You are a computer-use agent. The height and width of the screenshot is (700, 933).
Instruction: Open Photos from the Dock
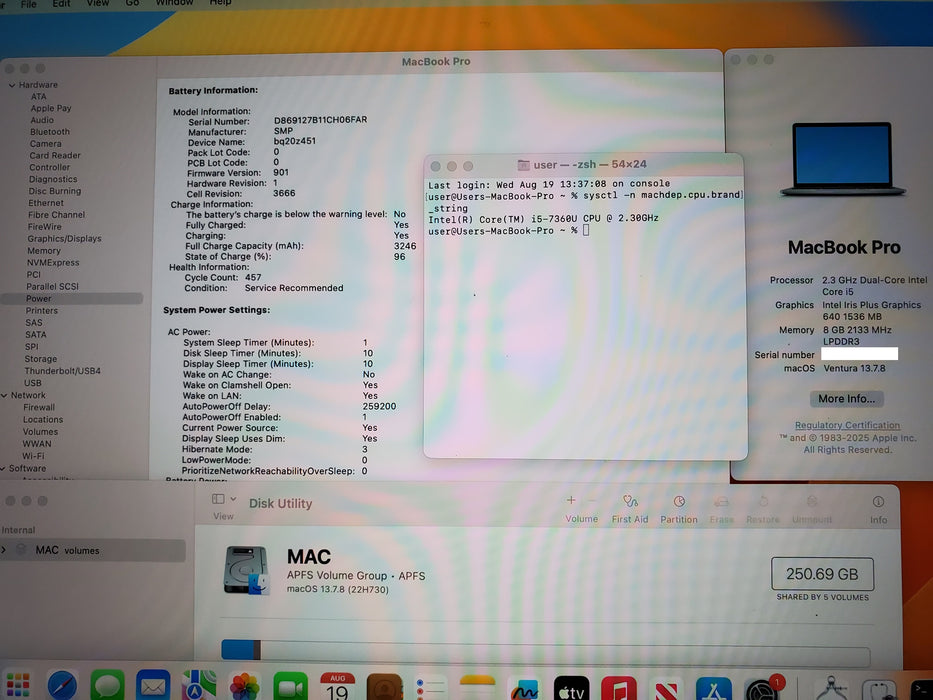tap(245, 686)
